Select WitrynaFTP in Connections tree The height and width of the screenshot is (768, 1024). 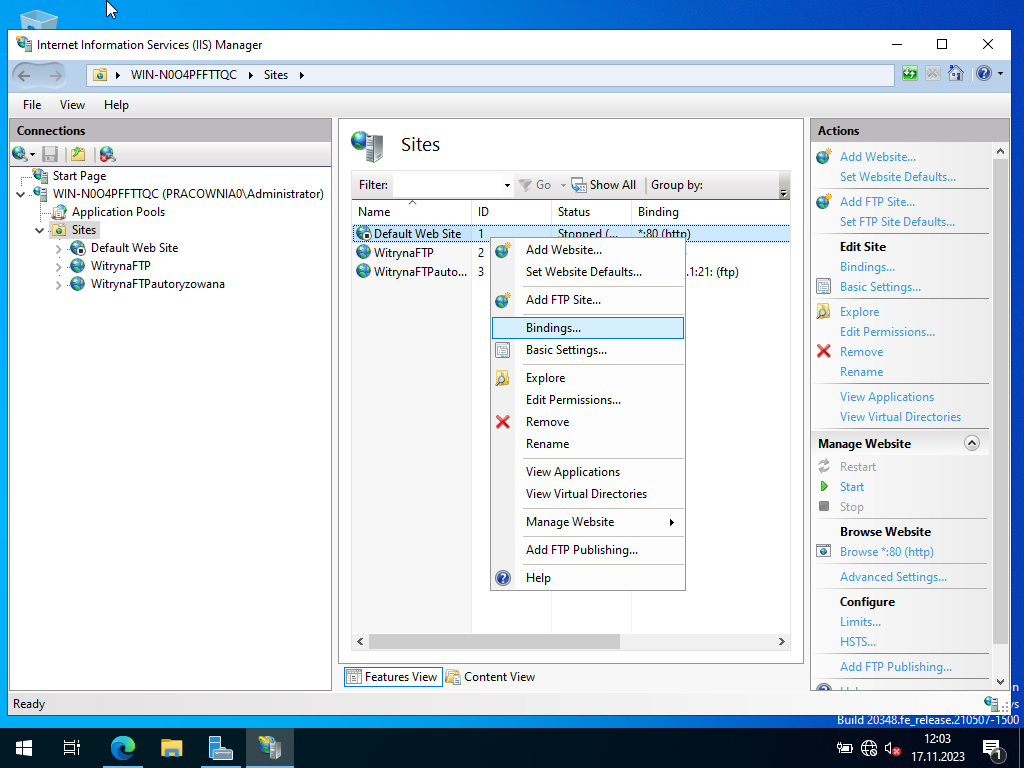tap(121, 266)
